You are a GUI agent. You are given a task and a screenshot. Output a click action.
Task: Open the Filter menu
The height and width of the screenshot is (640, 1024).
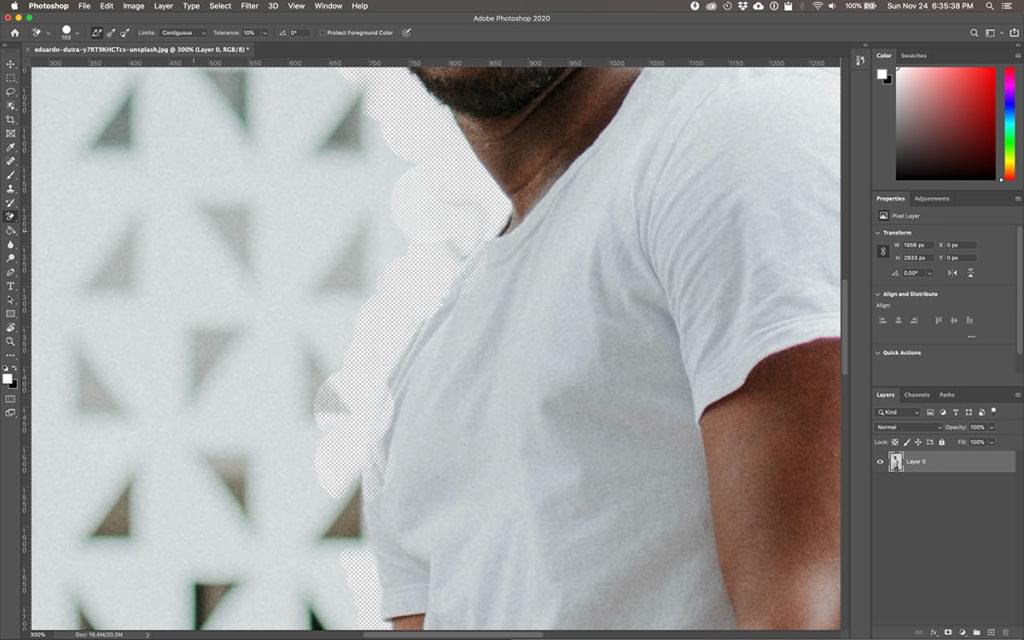[249, 6]
